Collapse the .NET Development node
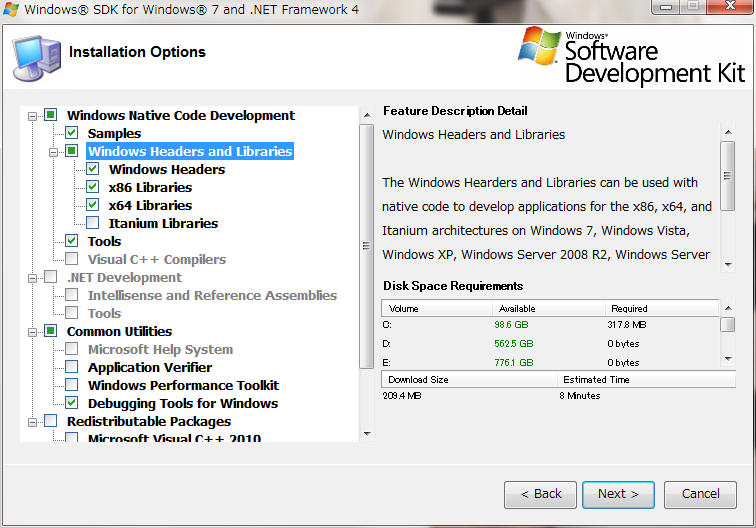Screen dimensions: 756x528 (x=32, y=278)
